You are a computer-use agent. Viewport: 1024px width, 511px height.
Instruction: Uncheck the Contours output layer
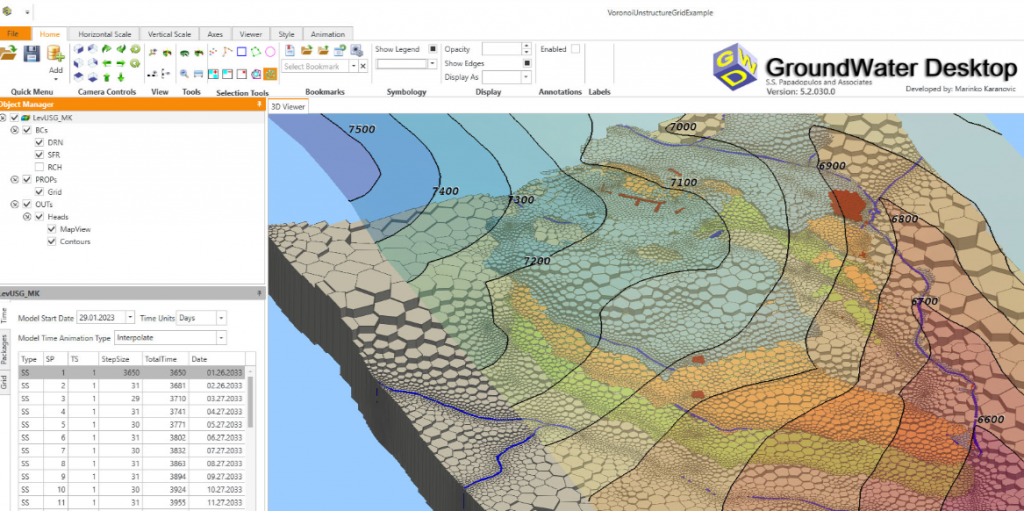click(51, 241)
